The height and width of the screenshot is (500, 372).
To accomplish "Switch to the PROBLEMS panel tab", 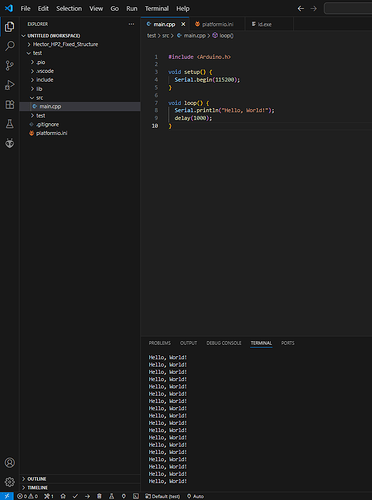I will [x=160, y=343].
